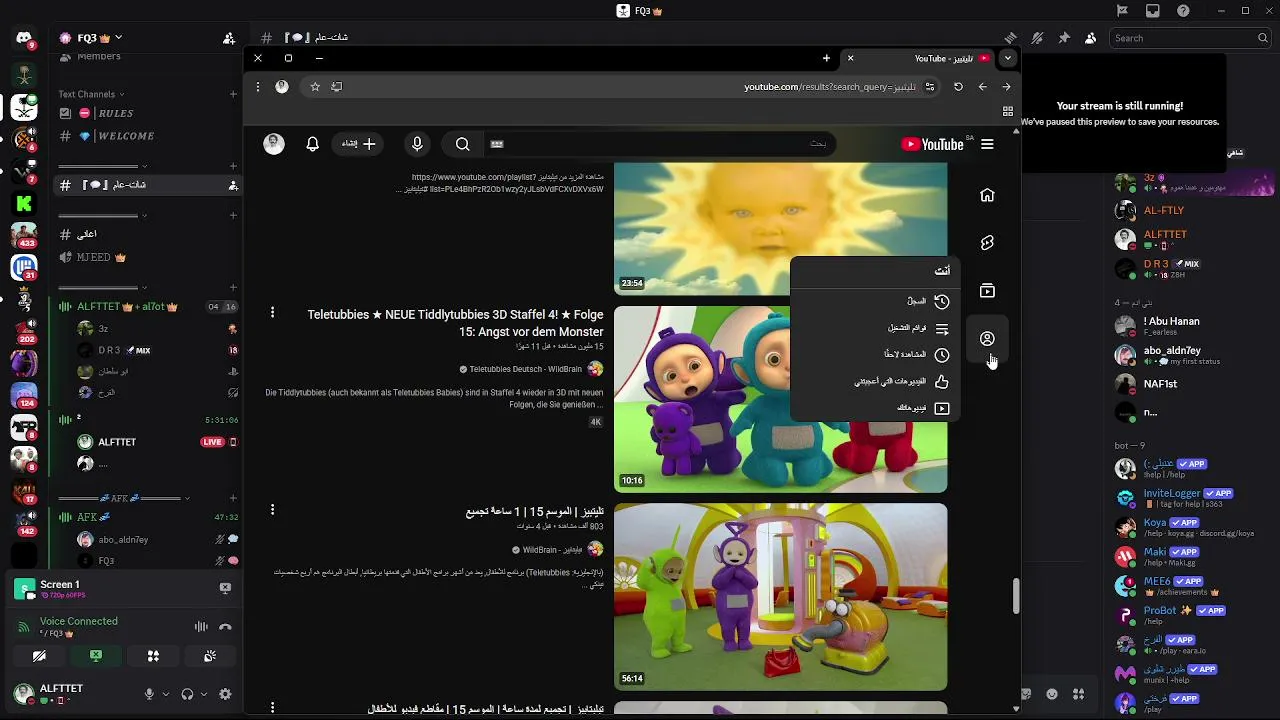Open Teletubbies Deutsch - WildBrain channel link
Image resolution: width=1280 pixels, height=720 pixels.
(525, 369)
